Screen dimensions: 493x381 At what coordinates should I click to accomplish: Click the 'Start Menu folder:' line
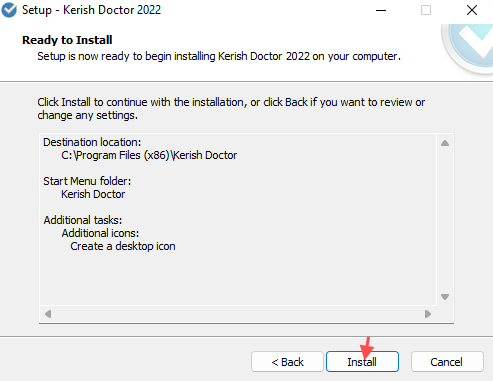tap(87, 181)
